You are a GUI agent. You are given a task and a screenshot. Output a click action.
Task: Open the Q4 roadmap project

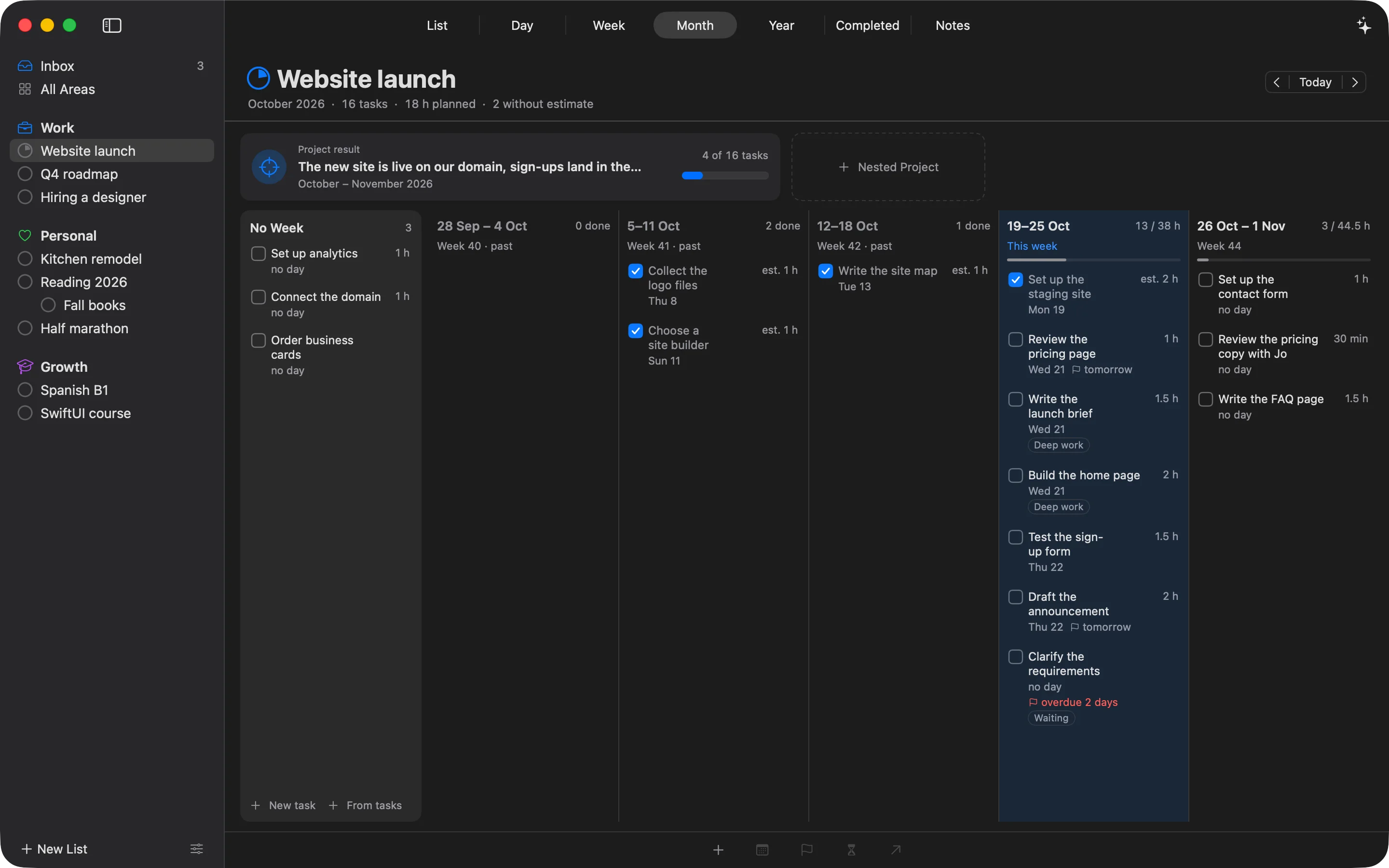pos(112,174)
